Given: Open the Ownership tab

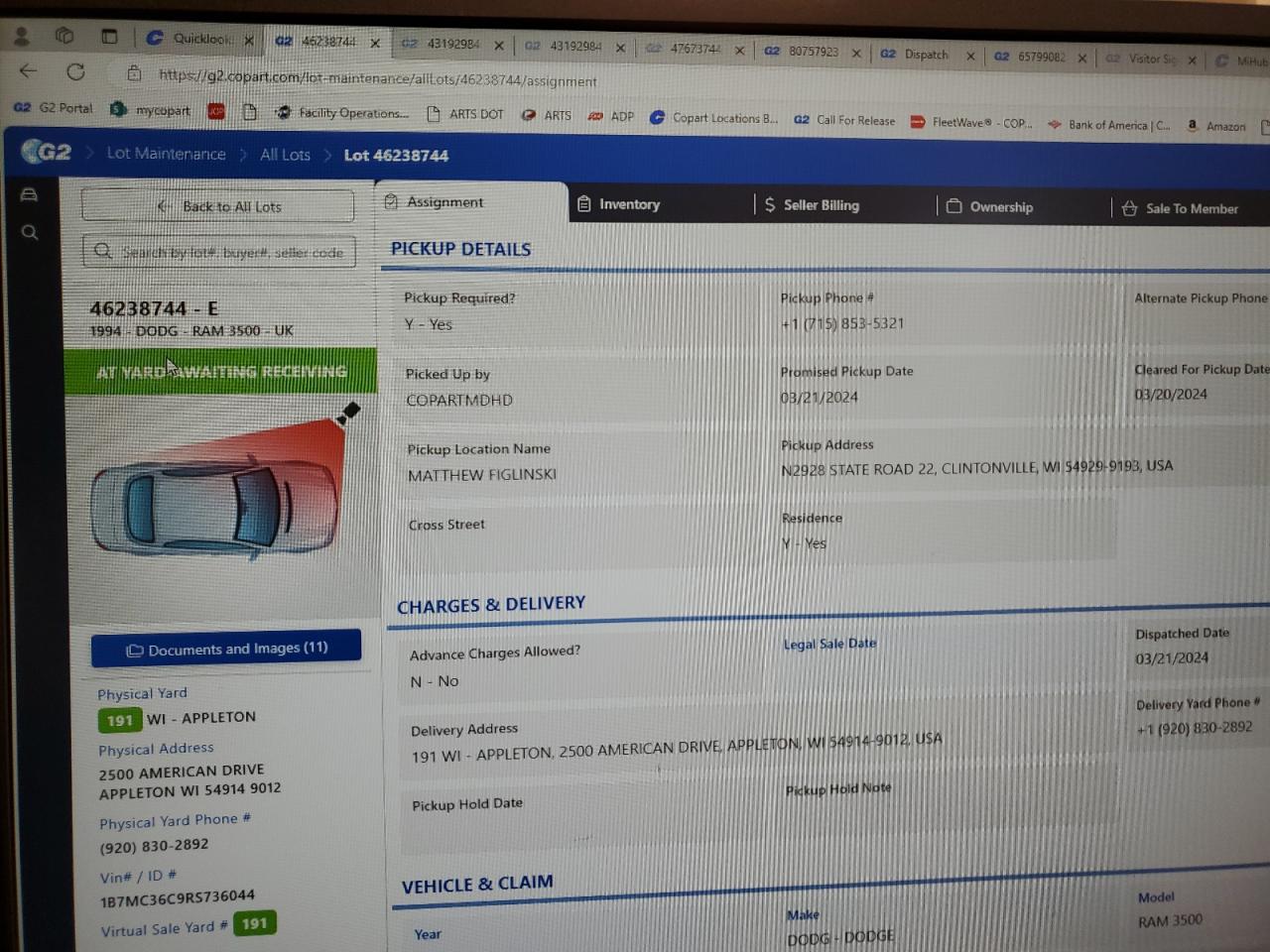Looking at the screenshot, I should (990, 207).
